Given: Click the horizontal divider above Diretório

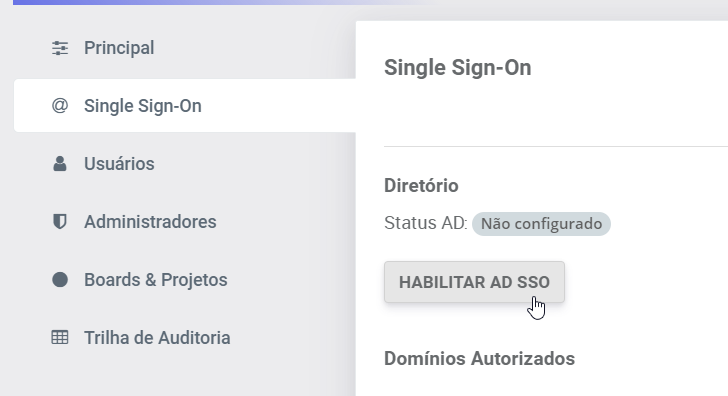Looking at the screenshot, I should (x=556, y=146).
